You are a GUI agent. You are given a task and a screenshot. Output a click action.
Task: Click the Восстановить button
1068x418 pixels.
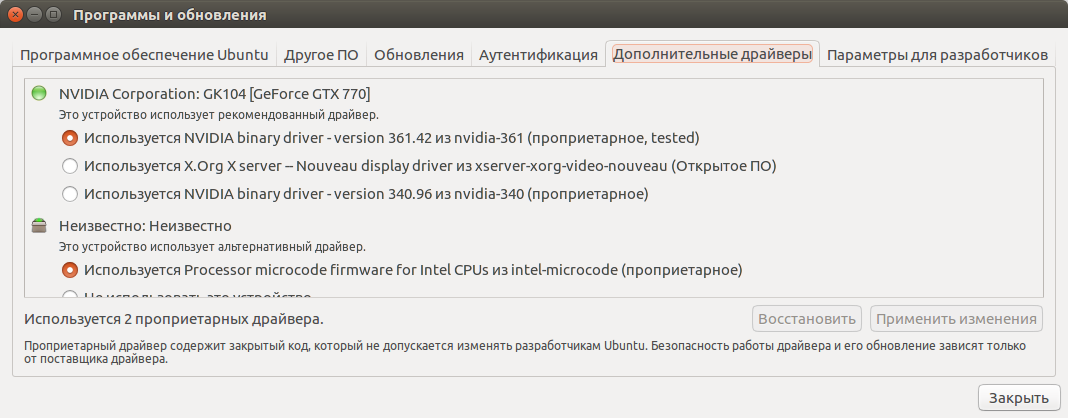pos(807,319)
